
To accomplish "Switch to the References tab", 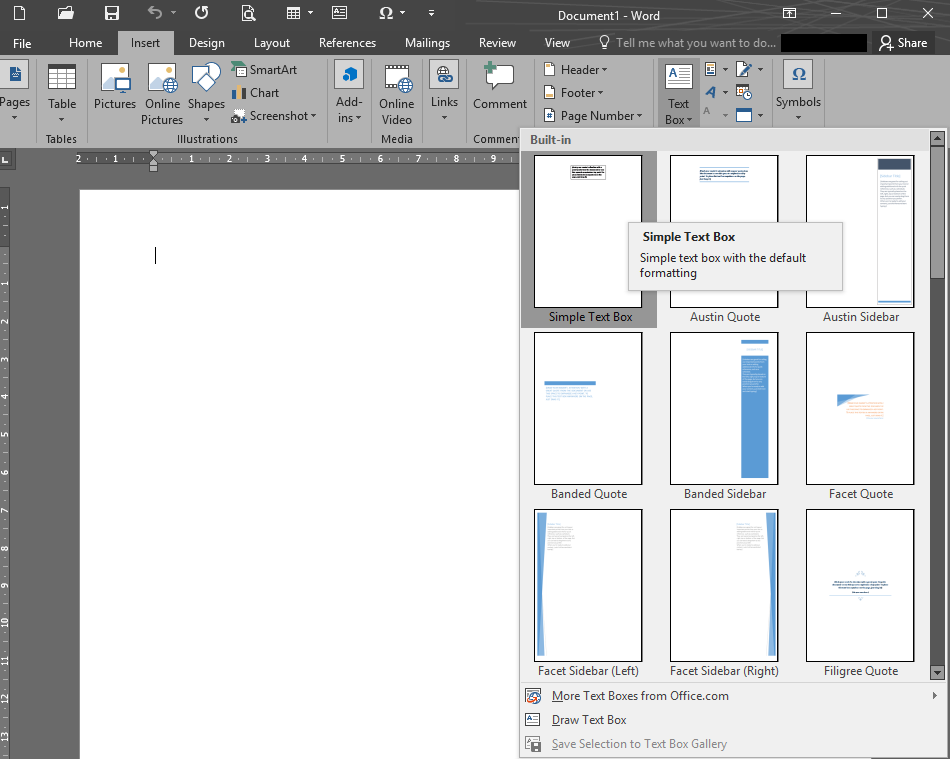I will (x=347, y=43).
